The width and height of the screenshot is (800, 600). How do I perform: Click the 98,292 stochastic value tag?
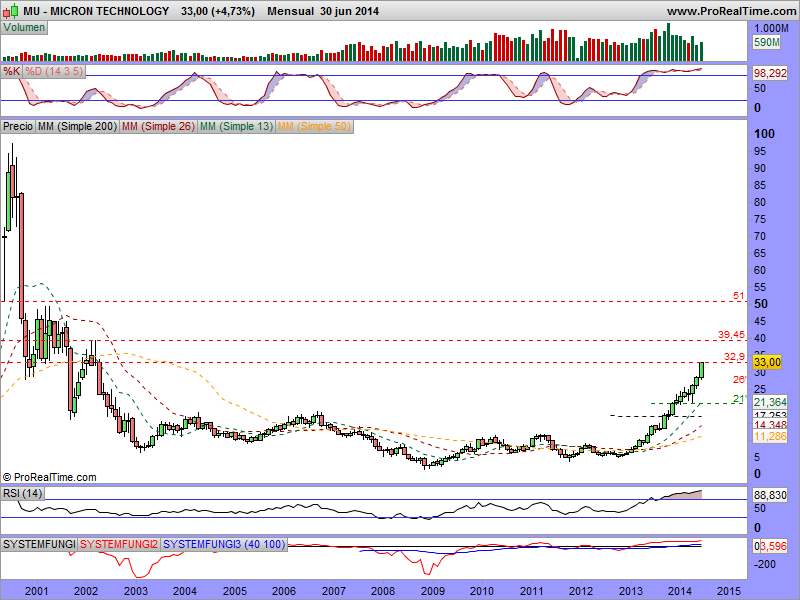(x=770, y=73)
